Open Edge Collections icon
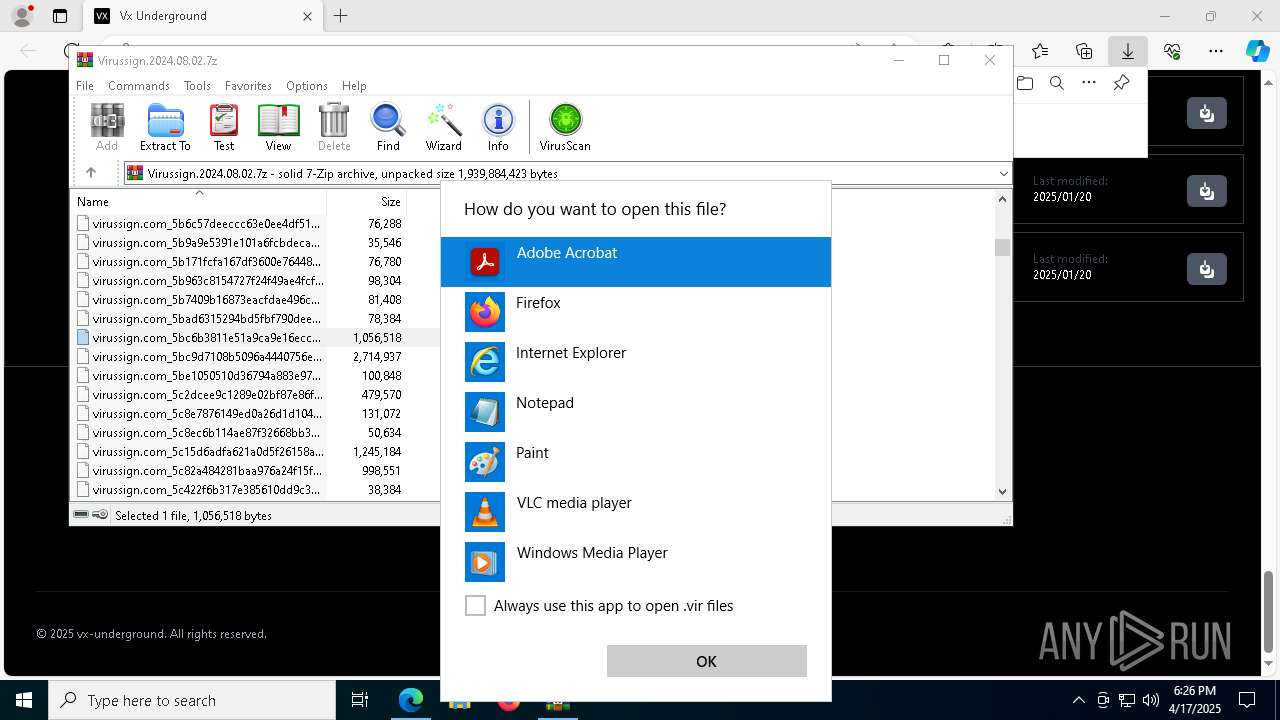1280x720 pixels. tap(1084, 51)
